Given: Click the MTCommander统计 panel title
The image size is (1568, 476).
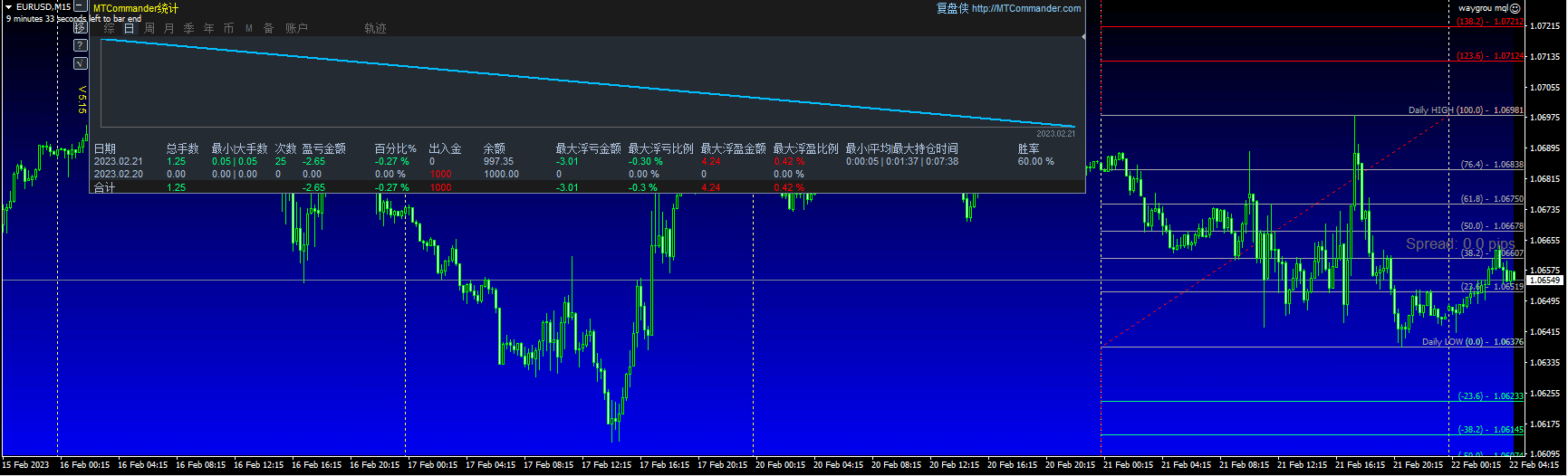Looking at the screenshot, I should pyautogui.click(x=136, y=8).
